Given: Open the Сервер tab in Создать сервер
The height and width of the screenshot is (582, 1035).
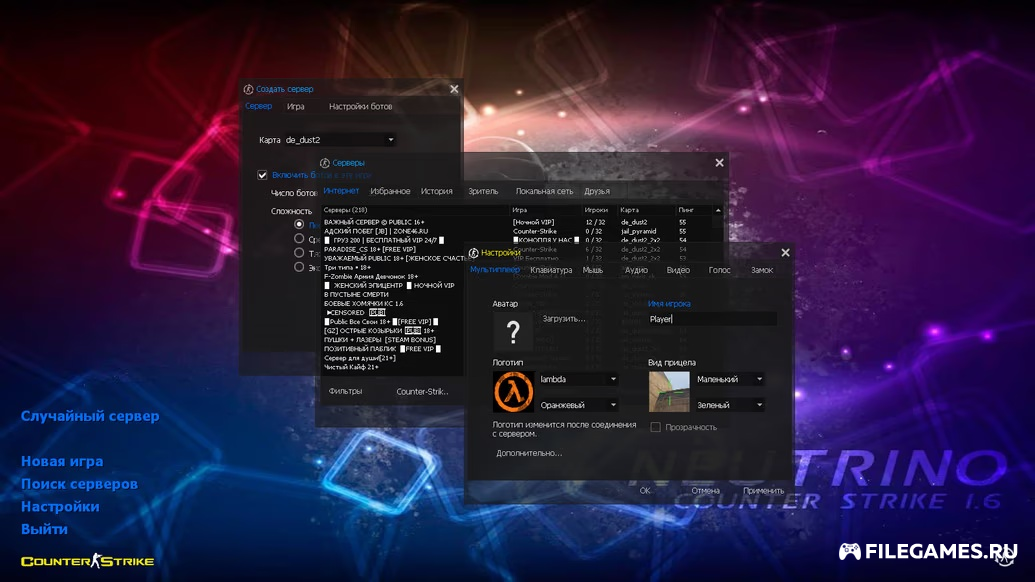Looking at the screenshot, I should tap(258, 106).
